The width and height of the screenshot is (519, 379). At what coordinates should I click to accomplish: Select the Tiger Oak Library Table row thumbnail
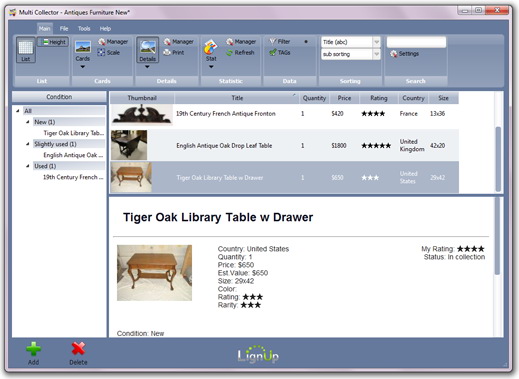[131, 177]
